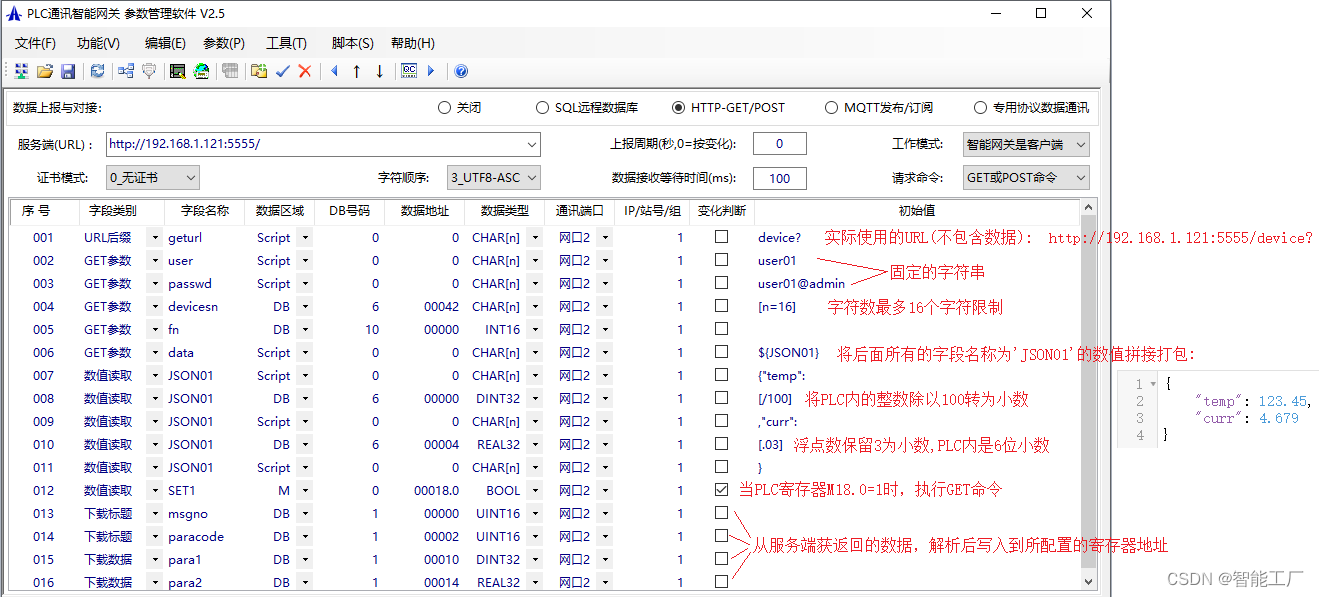Open a saved parameter file
This screenshot has width=1319, height=597.
[x=44, y=70]
